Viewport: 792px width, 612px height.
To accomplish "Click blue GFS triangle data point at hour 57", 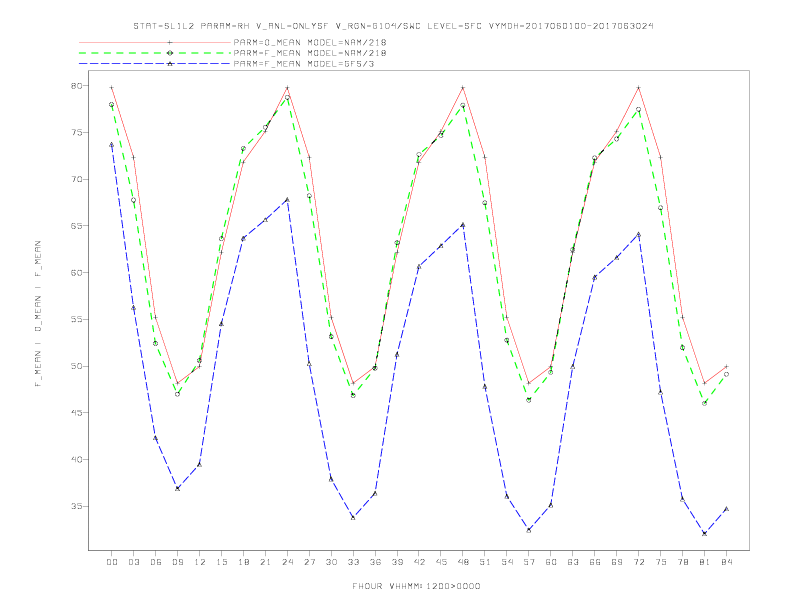I will pos(529,530).
